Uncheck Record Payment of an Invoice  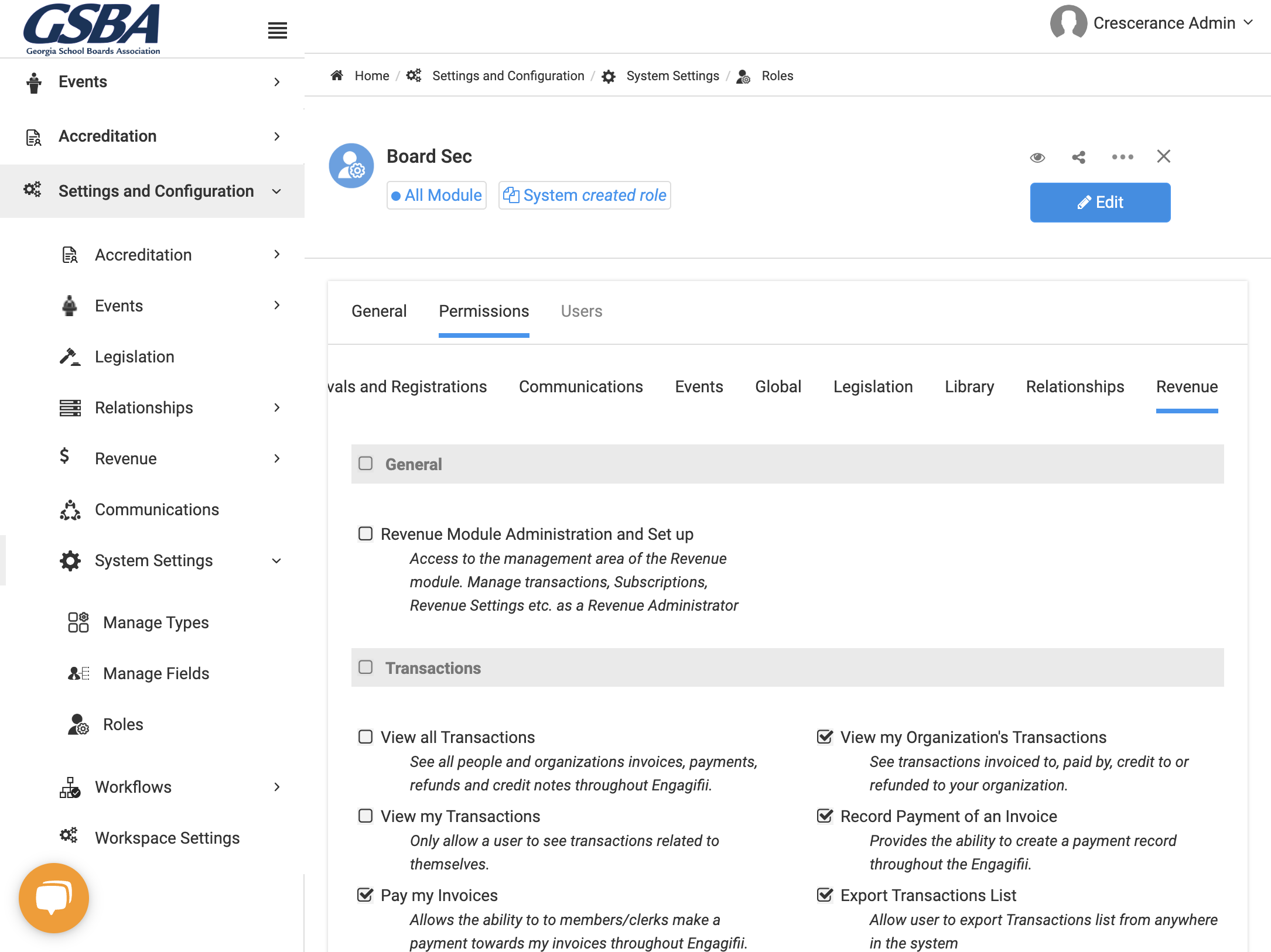[825, 816]
